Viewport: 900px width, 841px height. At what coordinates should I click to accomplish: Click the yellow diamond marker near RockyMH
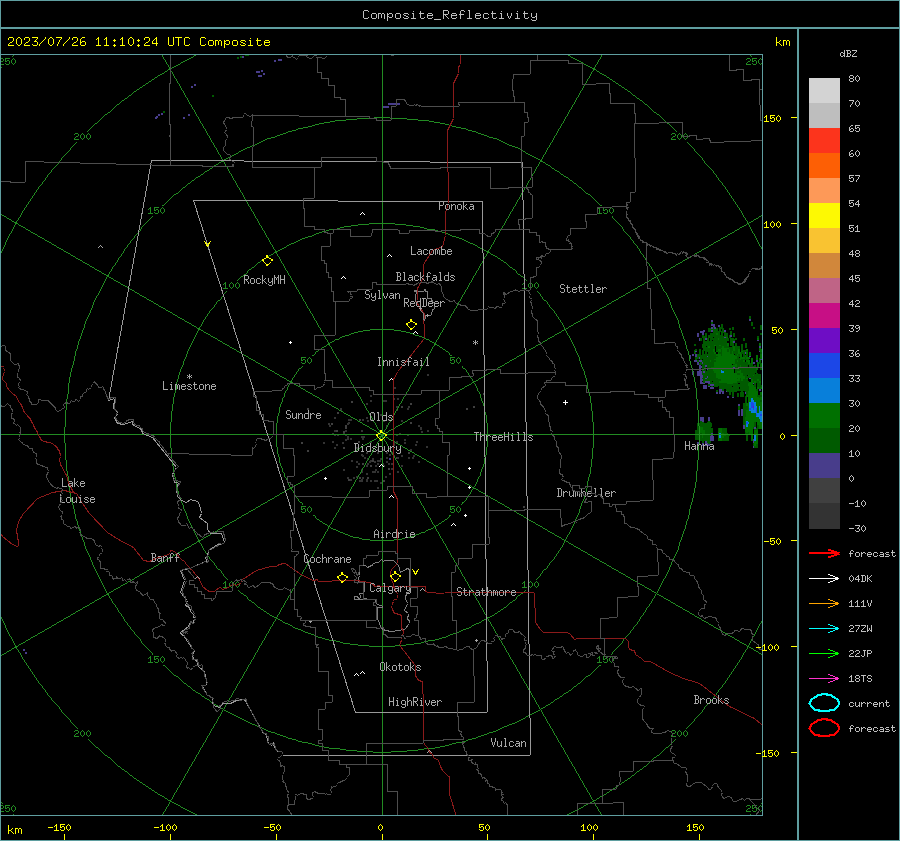tap(267, 261)
